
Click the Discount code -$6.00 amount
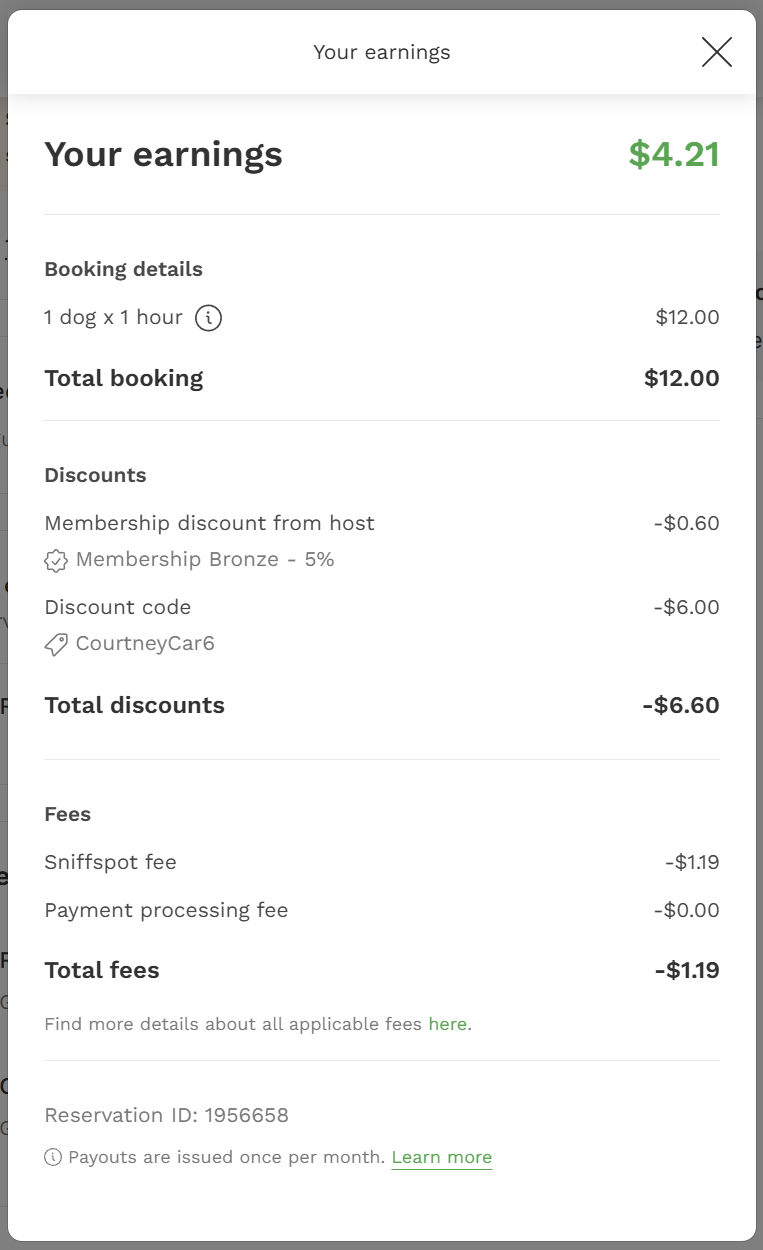point(686,607)
